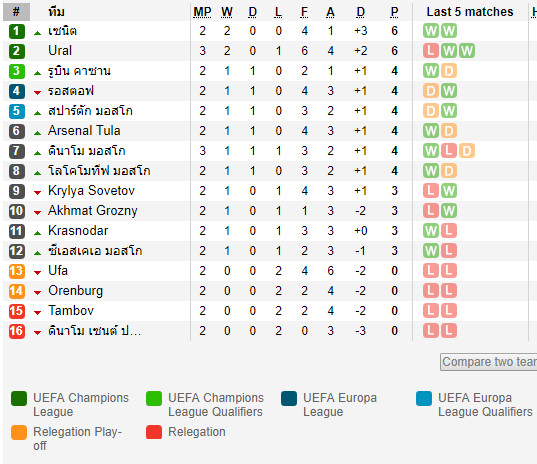Click Tambov's second loss result icon

click(x=449, y=311)
